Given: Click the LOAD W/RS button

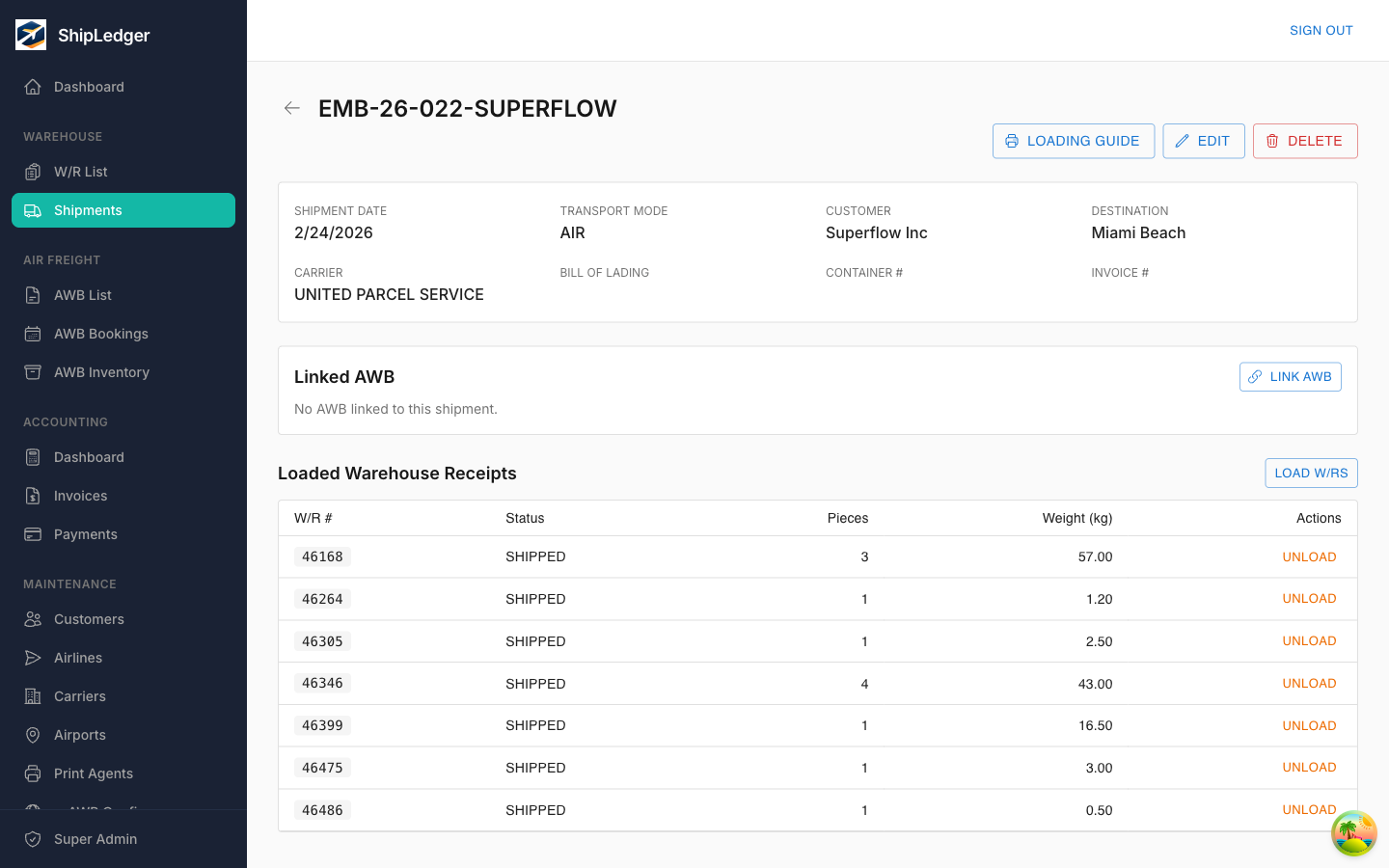Looking at the screenshot, I should tap(1311, 473).
